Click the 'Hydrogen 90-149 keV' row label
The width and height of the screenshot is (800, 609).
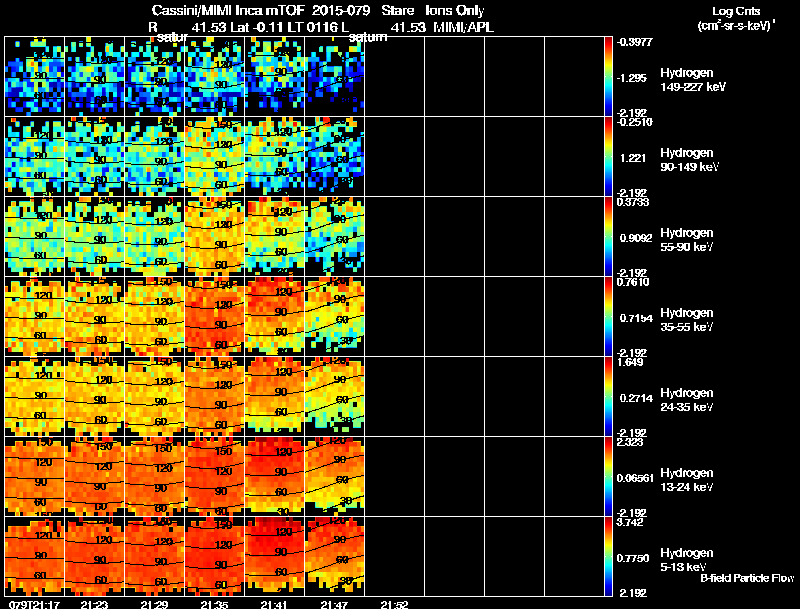[x=689, y=160]
